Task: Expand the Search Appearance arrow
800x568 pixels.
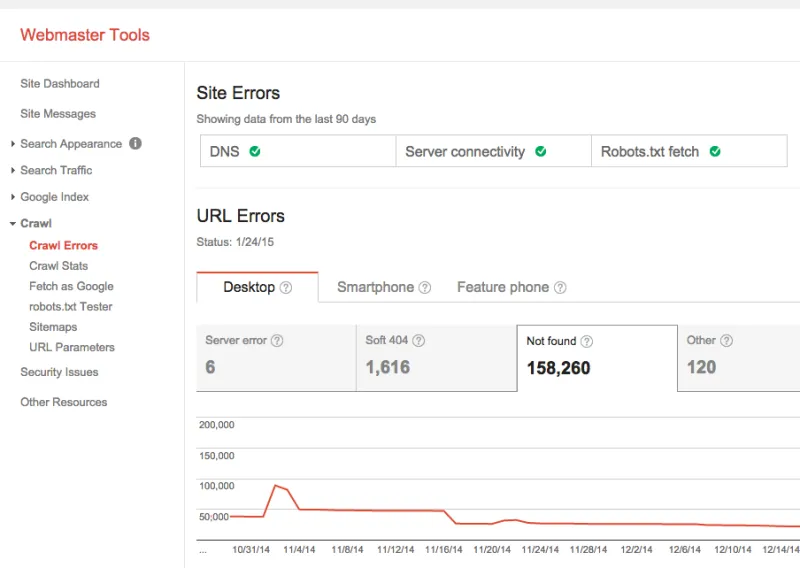Action: coord(13,144)
